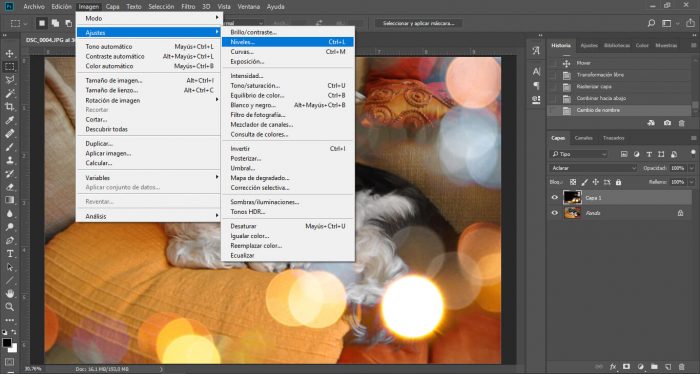Click the workspace switcher icon
The height and width of the screenshot is (374, 700).
click(x=667, y=23)
